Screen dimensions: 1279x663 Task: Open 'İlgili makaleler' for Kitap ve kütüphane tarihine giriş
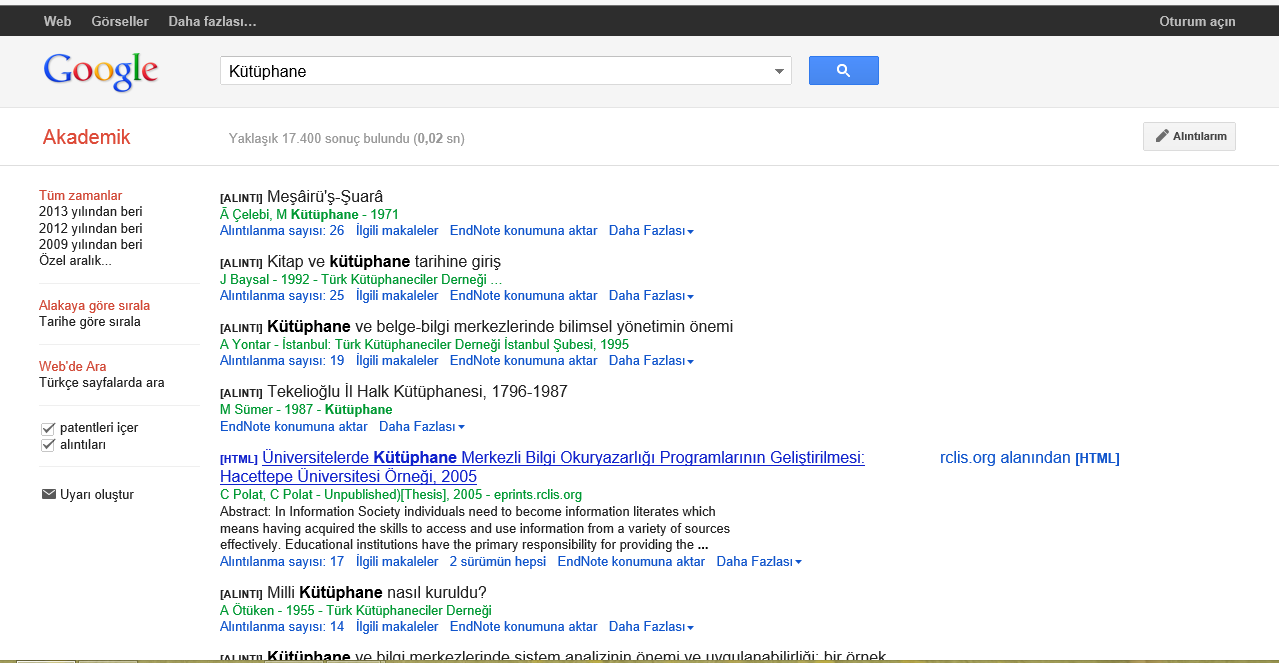pyautogui.click(x=397, y=296)
